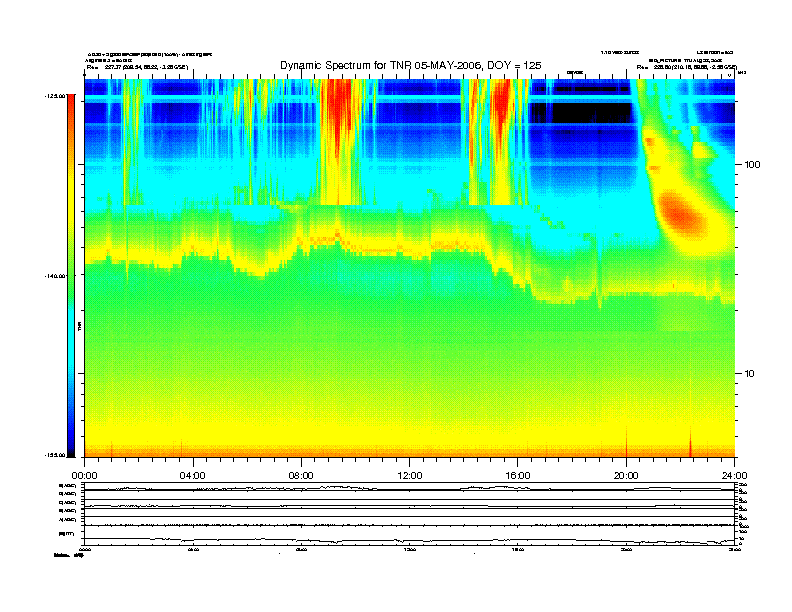Screen dimensions: 792x612
Task: Click the 04:00 time axis label
Action: pyautogui.click(x=193, y=476)
